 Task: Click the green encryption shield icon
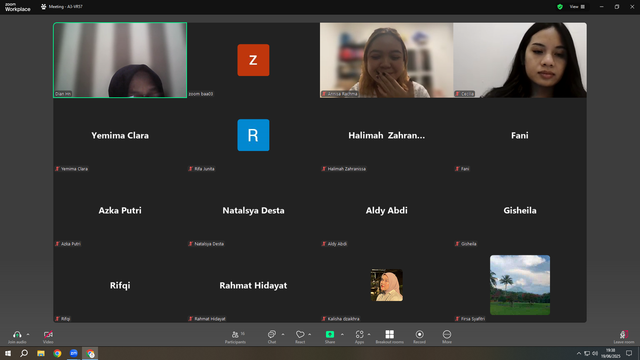click(560, 7)
